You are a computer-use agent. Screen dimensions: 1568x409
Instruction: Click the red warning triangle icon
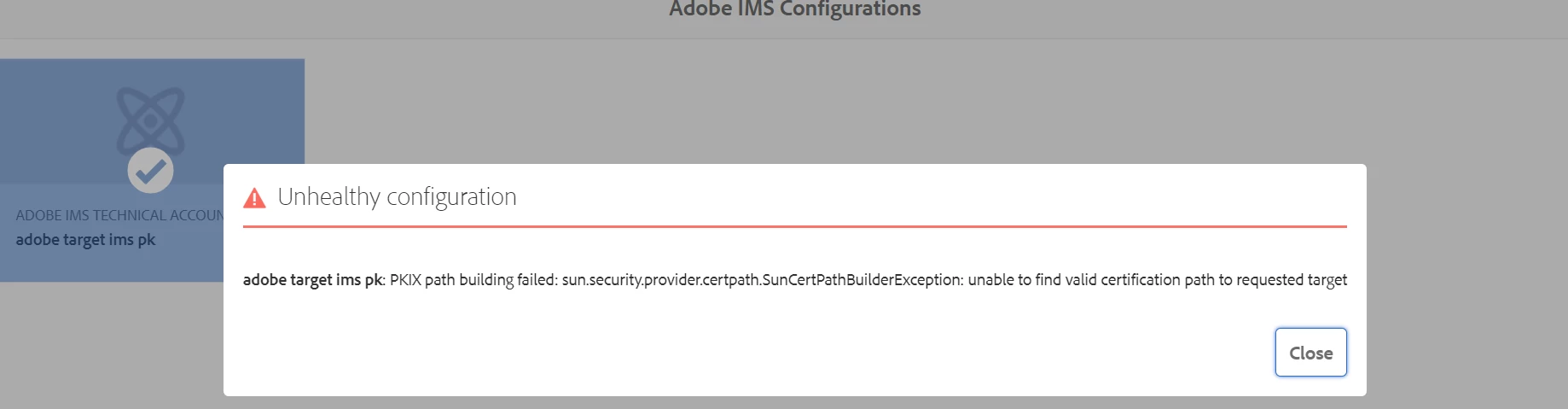pos(254,198)
